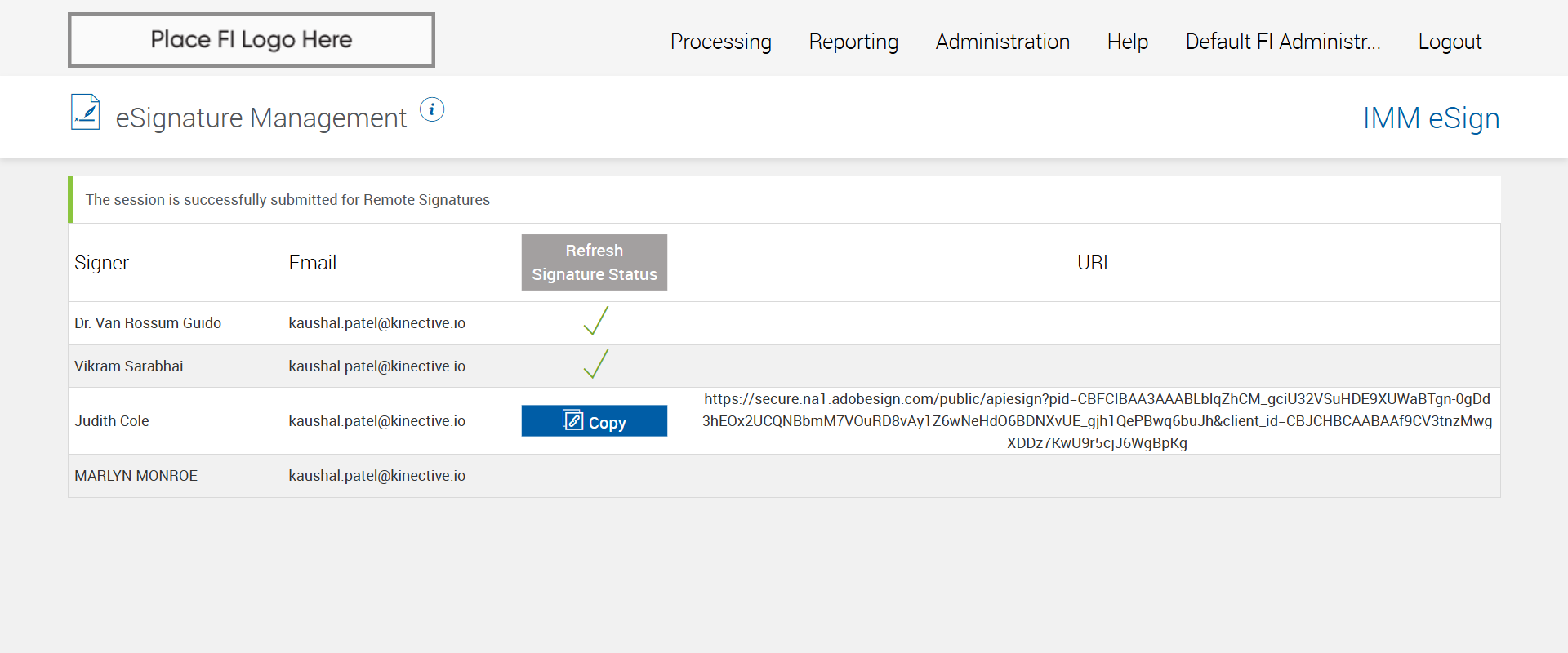The height and width of the screenshot is (653, 1568).
Task: Expand the Default FI Administr... user menu
Action: 1282,42
